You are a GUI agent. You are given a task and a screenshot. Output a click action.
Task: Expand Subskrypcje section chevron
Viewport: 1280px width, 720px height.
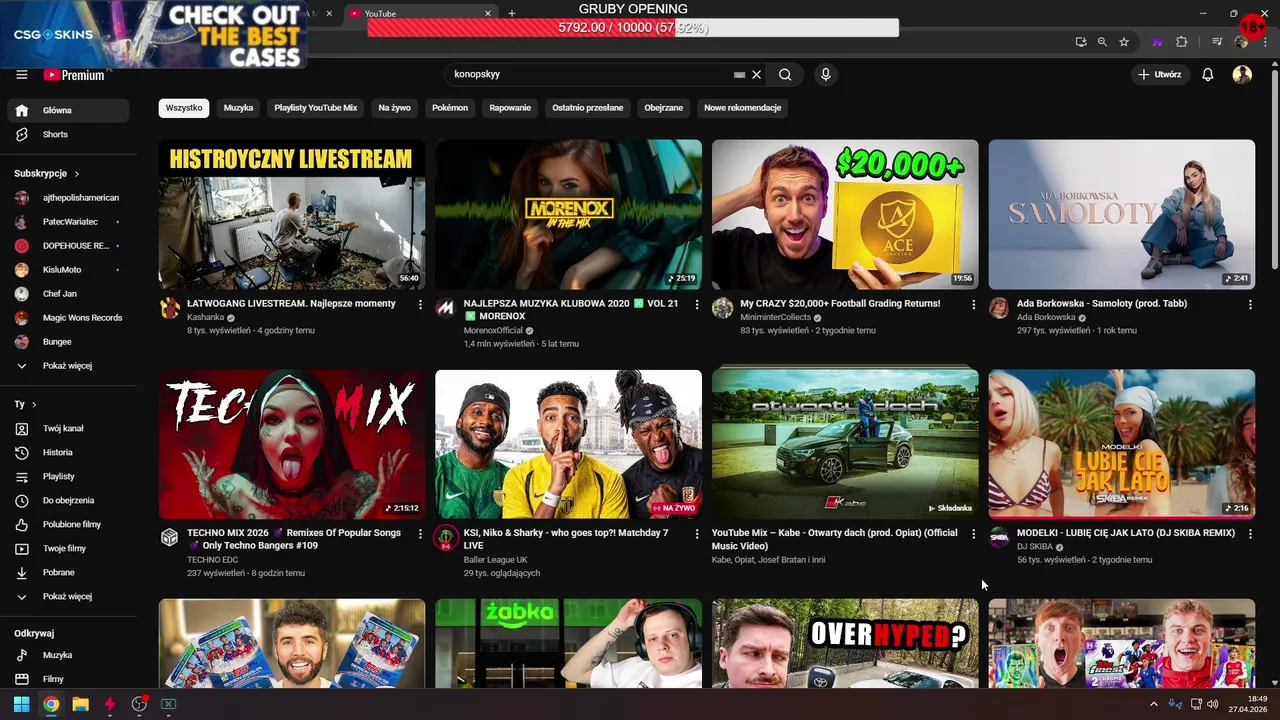pos(77,174)
